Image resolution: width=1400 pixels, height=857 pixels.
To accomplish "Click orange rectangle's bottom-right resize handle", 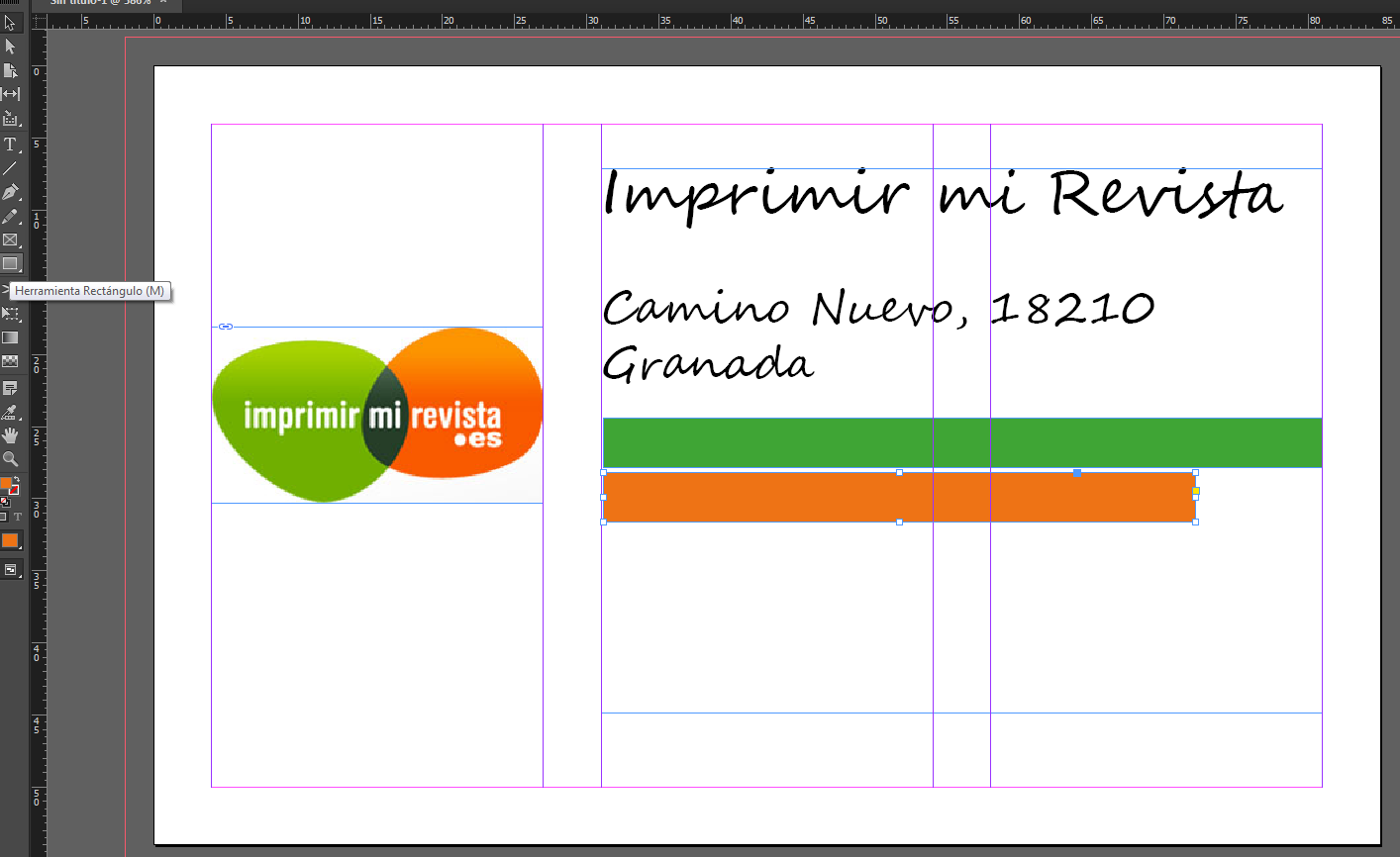I will pos(1196,522).
